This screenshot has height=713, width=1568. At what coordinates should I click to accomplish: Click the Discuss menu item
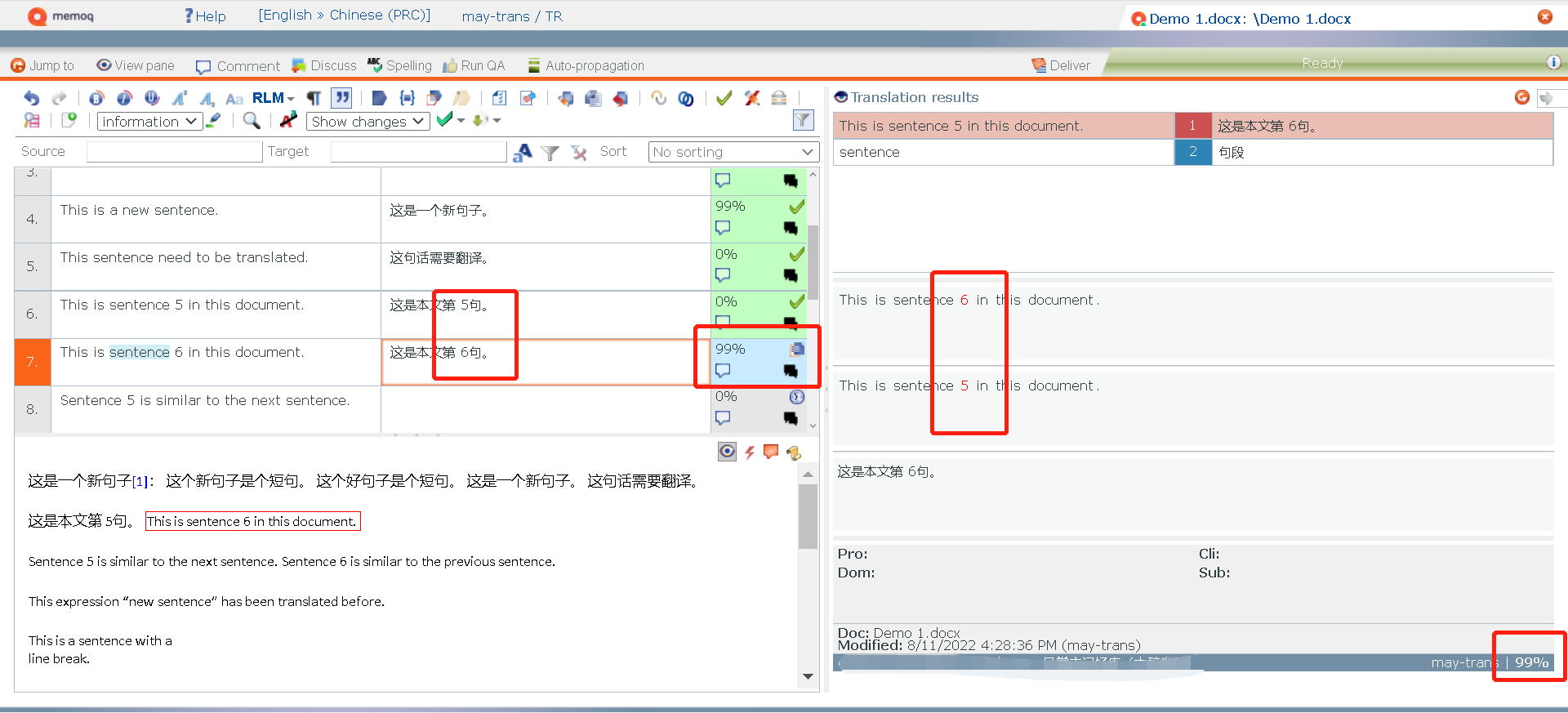tap(324, 65)
